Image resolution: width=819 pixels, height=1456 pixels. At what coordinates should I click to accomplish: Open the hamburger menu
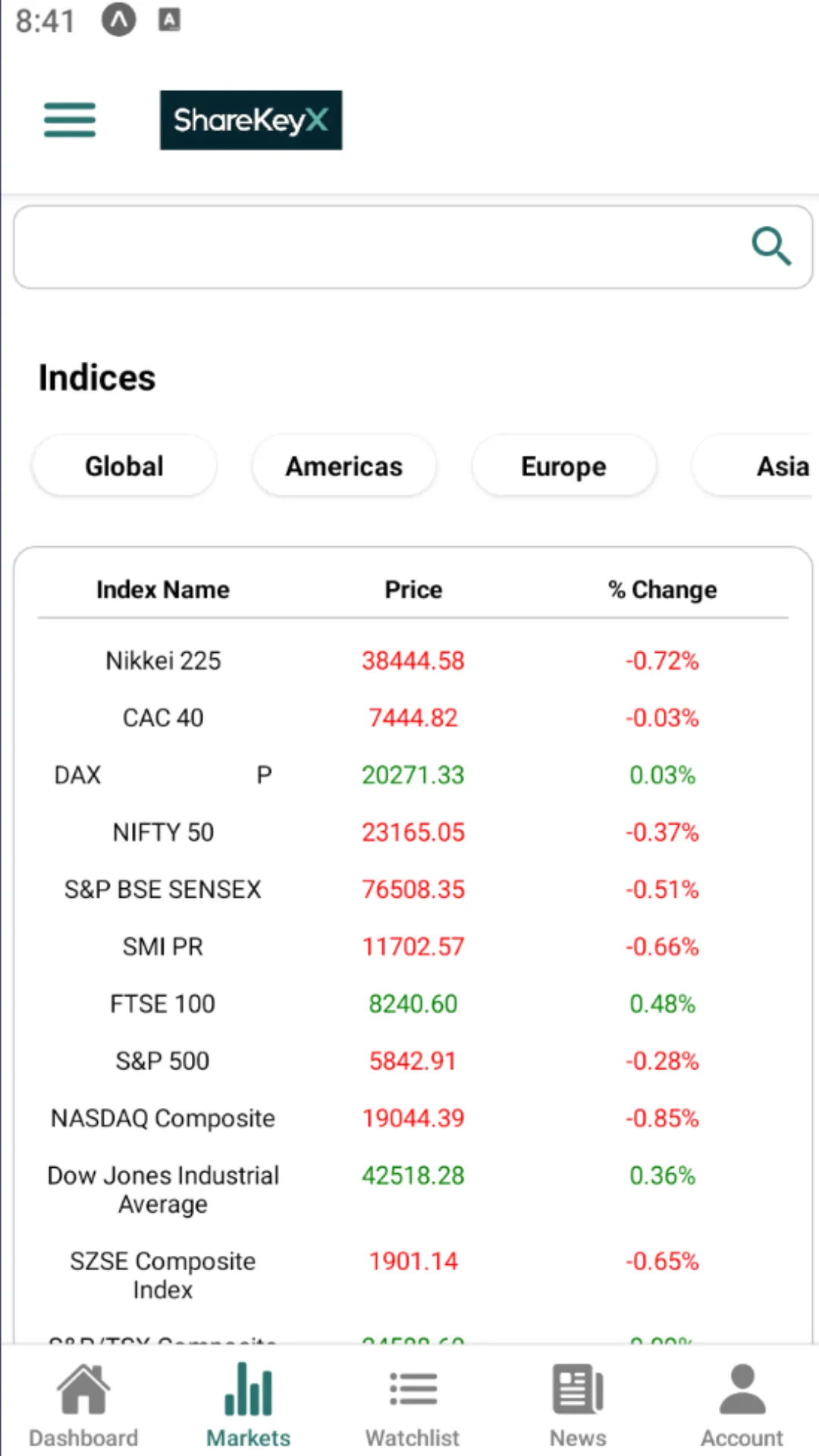pyautogui.click(x=70, y=120)
